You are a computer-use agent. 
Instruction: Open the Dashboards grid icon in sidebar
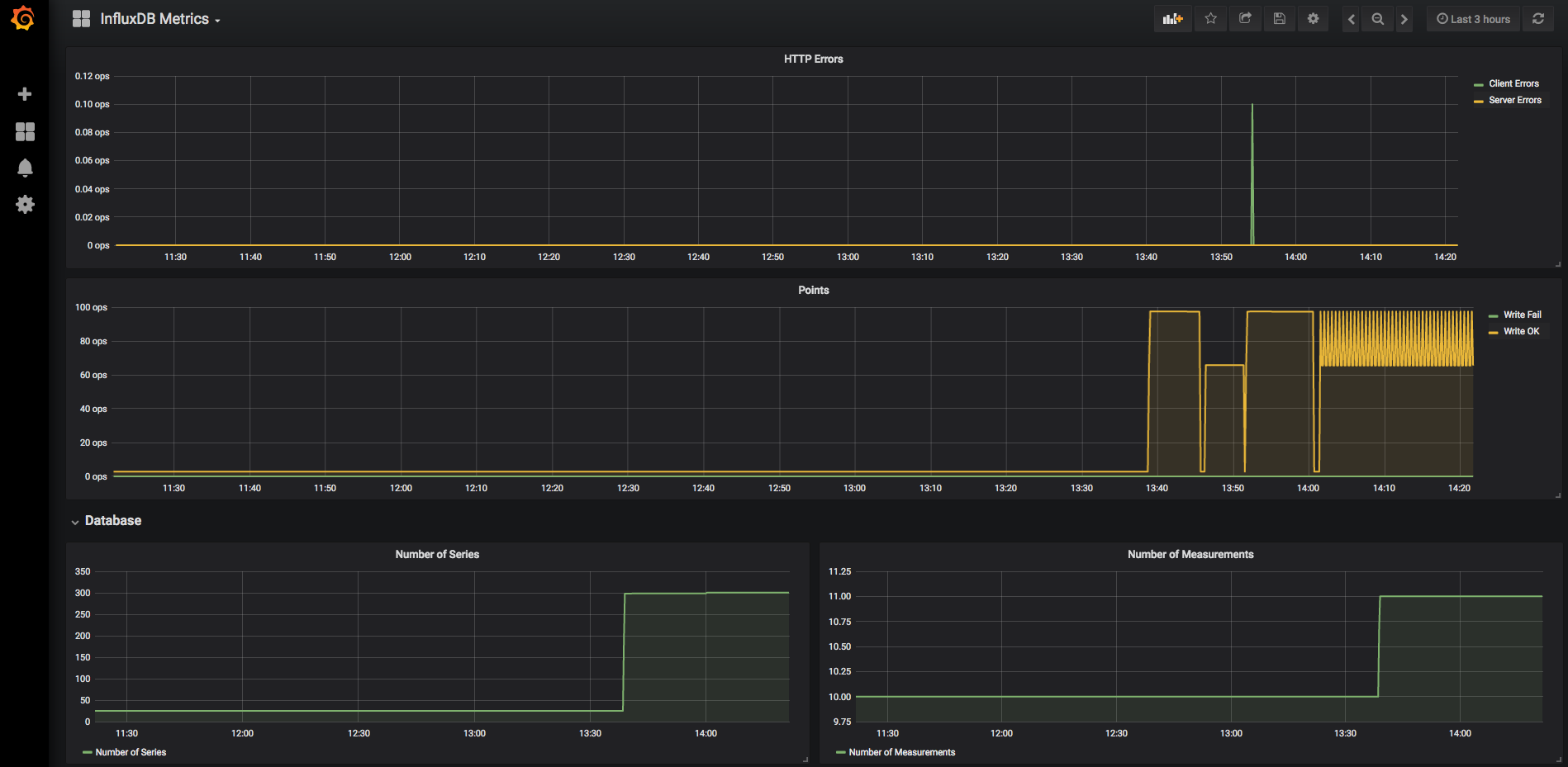tap(25, 131)
